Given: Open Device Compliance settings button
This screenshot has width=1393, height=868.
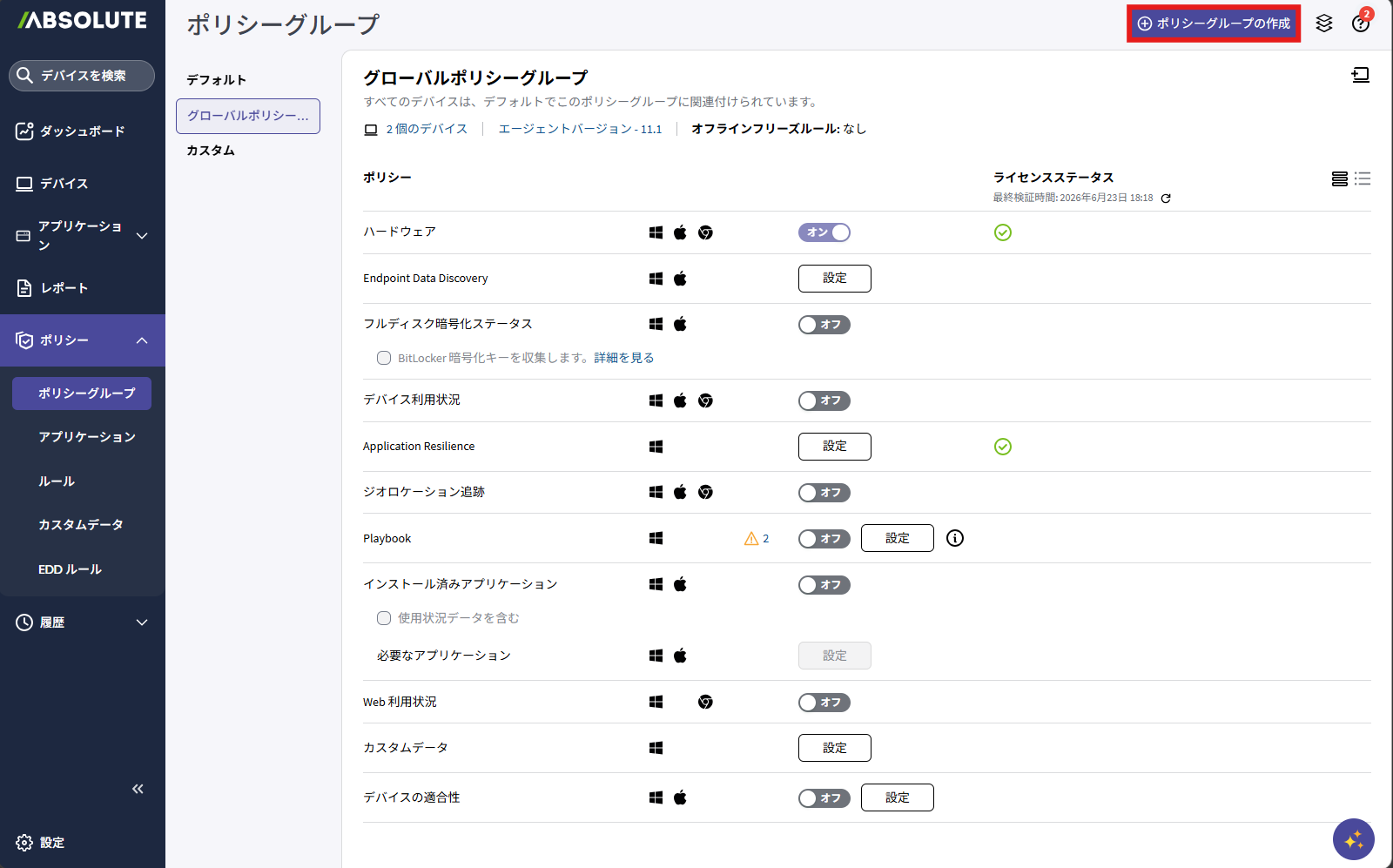Looking at the screenshot, I should (898, 797).
